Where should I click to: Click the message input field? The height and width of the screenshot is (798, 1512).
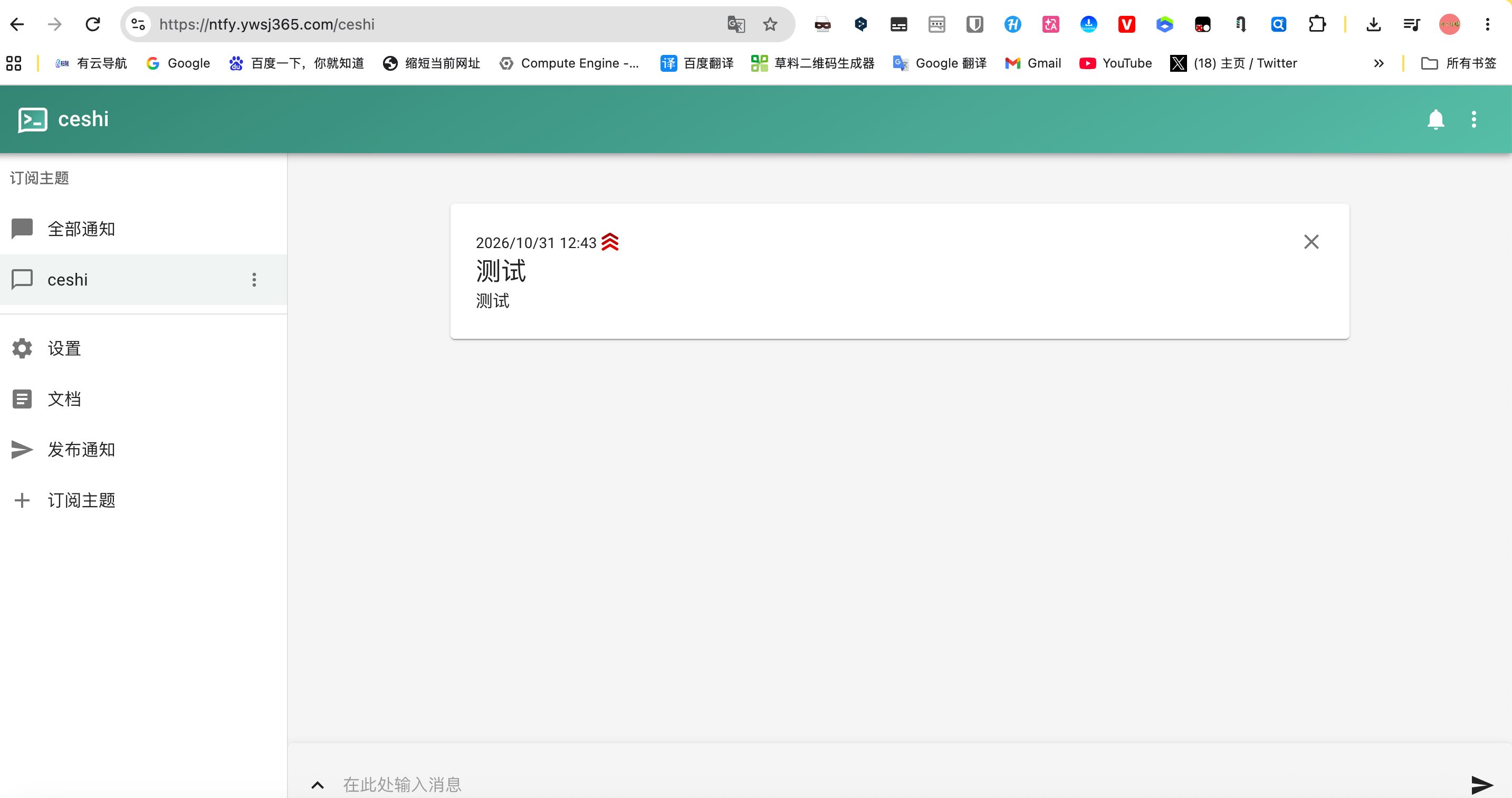pyautogui.click(x=898, y=784)
